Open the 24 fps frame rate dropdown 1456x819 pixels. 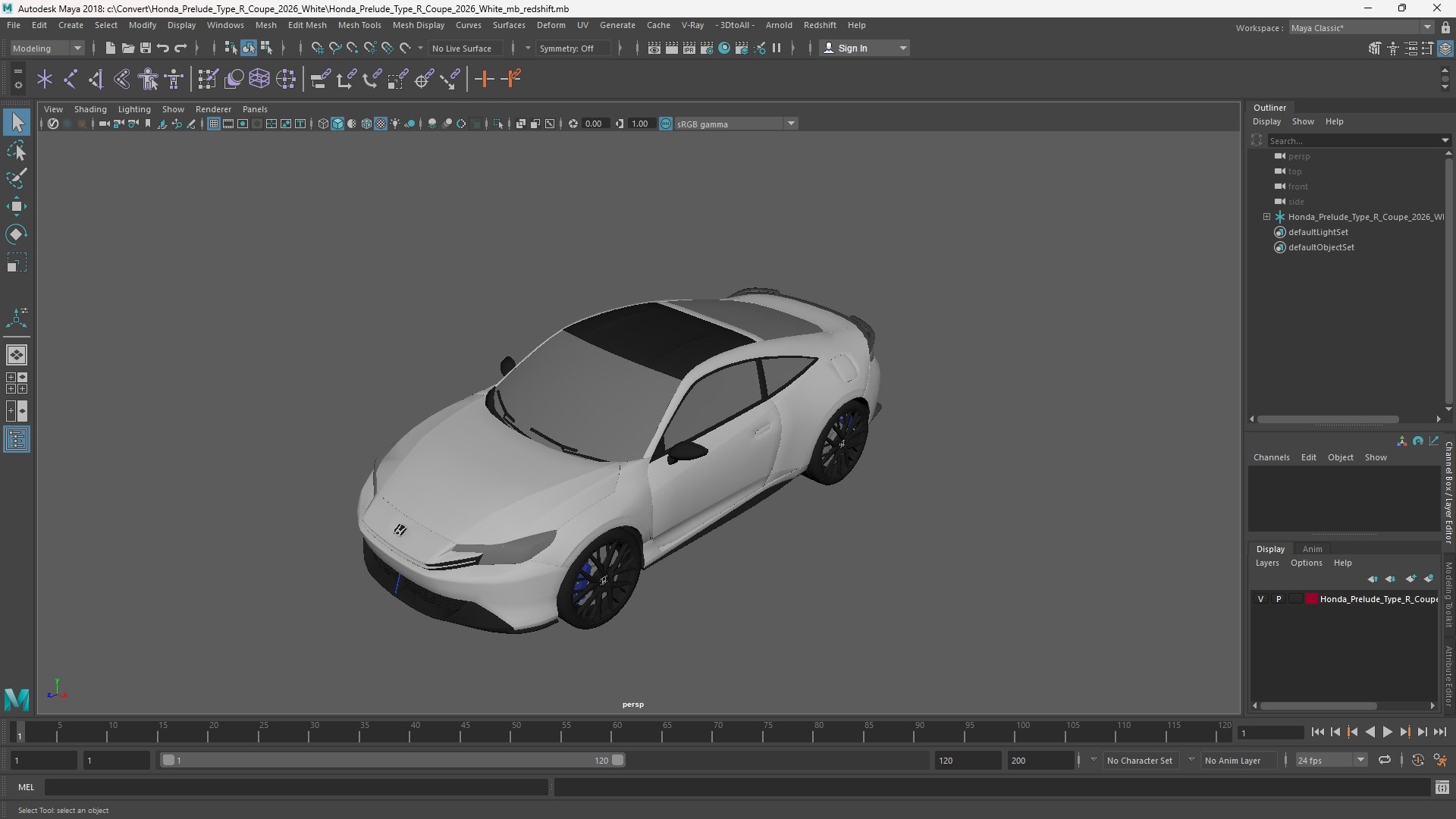tap(1331, 760)
